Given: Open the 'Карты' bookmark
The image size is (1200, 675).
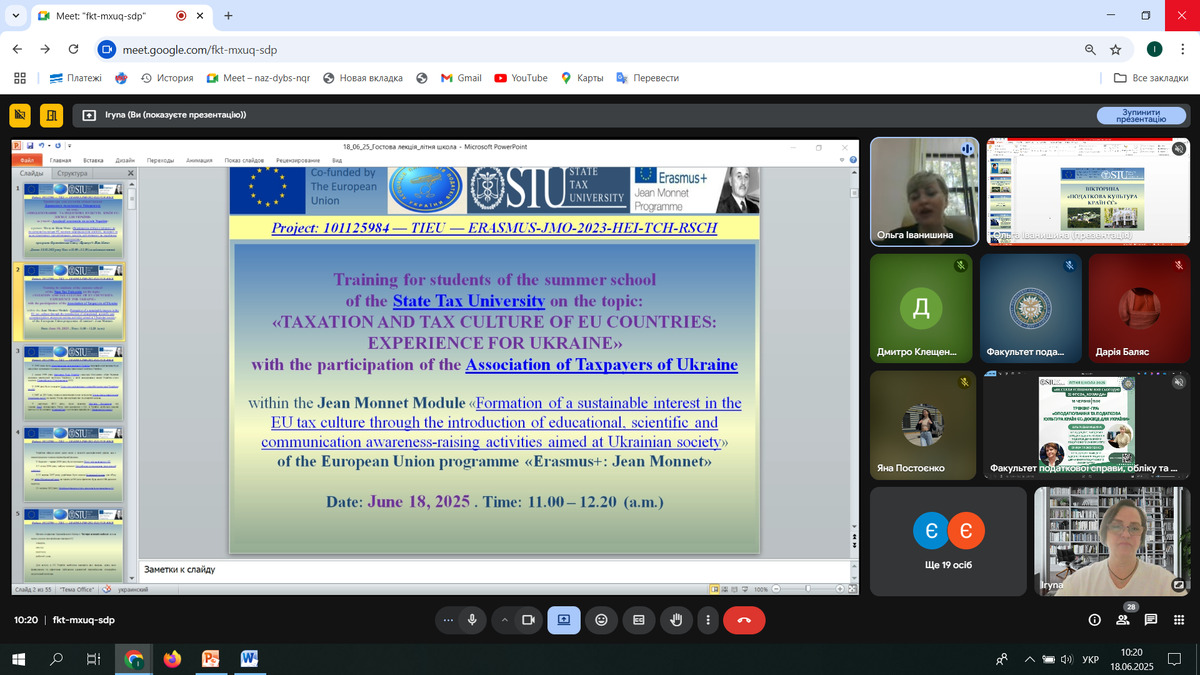Looking at the screenshot, I should click(x=581, y=78).
